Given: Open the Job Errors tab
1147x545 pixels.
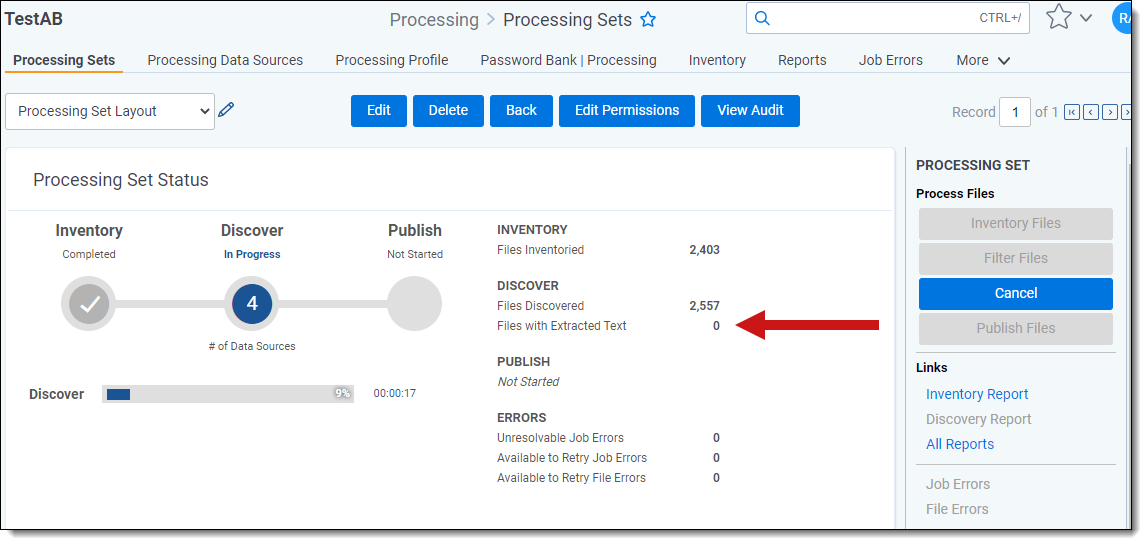Looking at the screenshot, I should coord(890,60).
